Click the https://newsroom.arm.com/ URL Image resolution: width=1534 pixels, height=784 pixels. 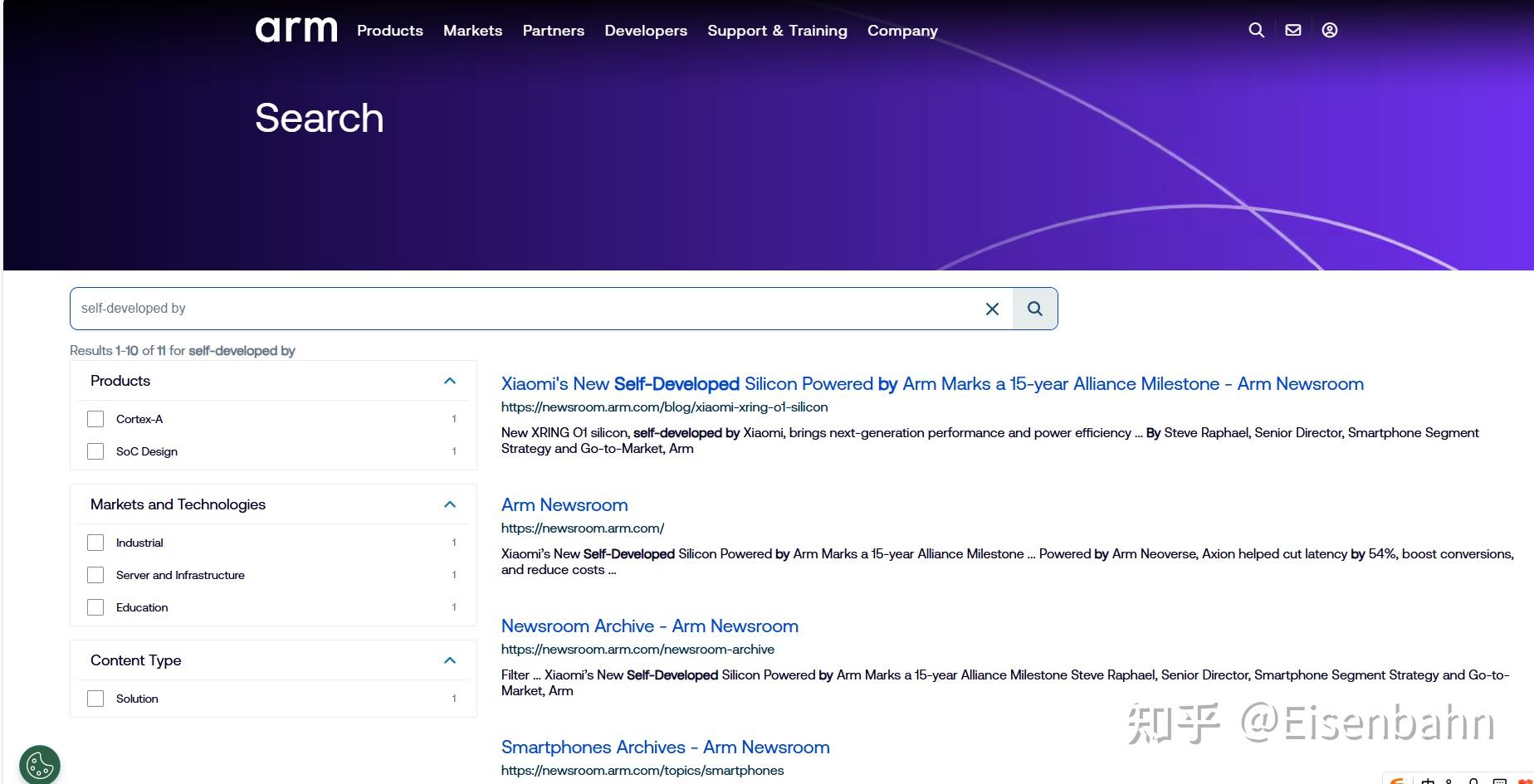[583, 528]
